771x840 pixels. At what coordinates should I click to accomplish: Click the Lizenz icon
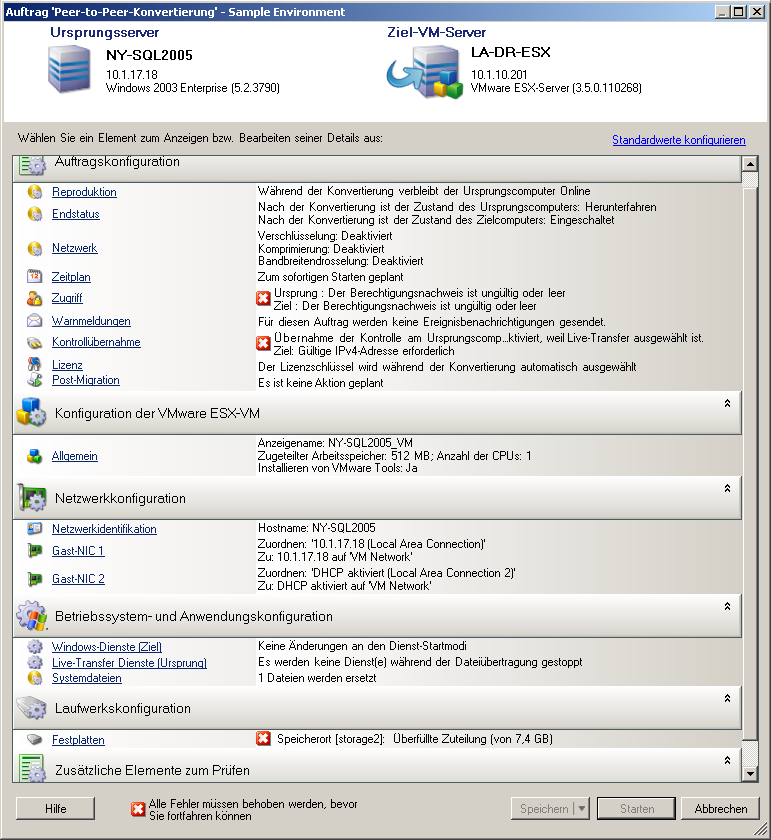(35, 365)
